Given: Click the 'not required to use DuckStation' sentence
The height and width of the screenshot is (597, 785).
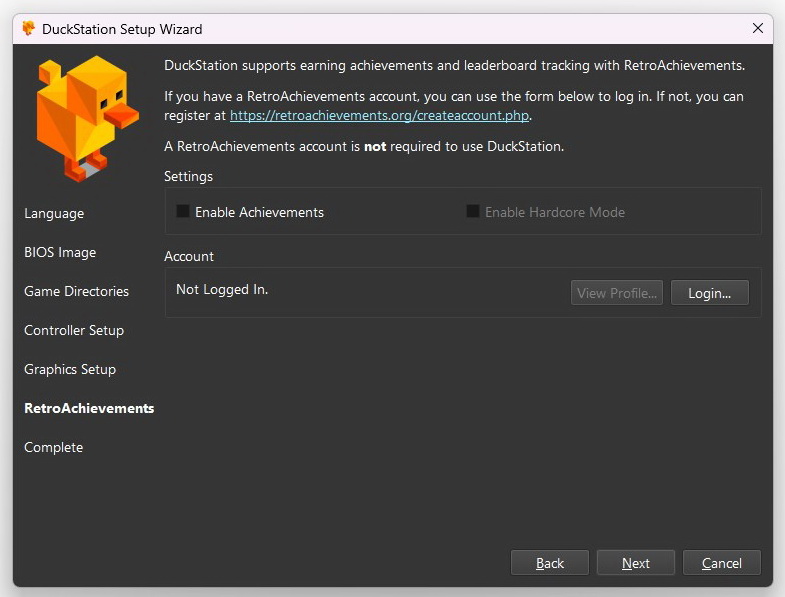Looking at the screenshot, I should pos(364,147).
